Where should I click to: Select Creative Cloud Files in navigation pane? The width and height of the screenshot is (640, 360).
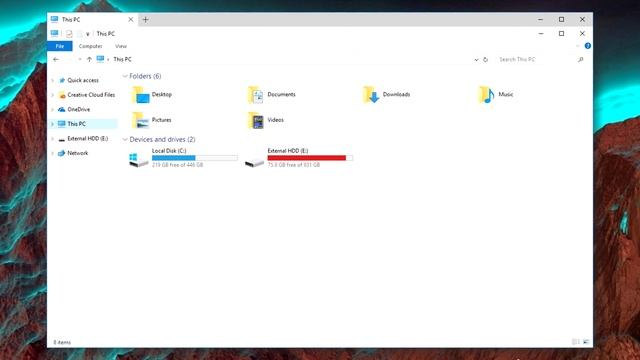click(91, 95)
